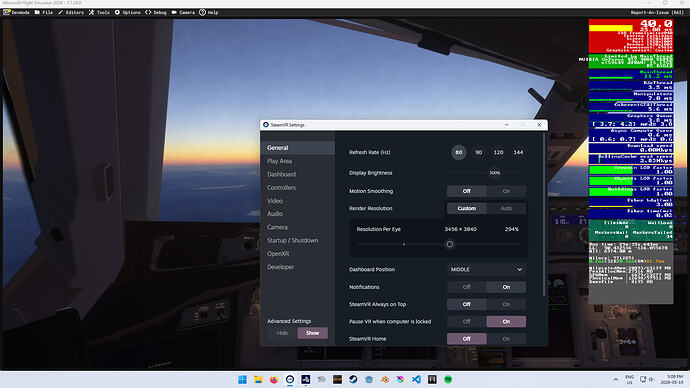Hide Advanced Settings
This screenshot has width=690, height=388.
click(x=282, y=333)
